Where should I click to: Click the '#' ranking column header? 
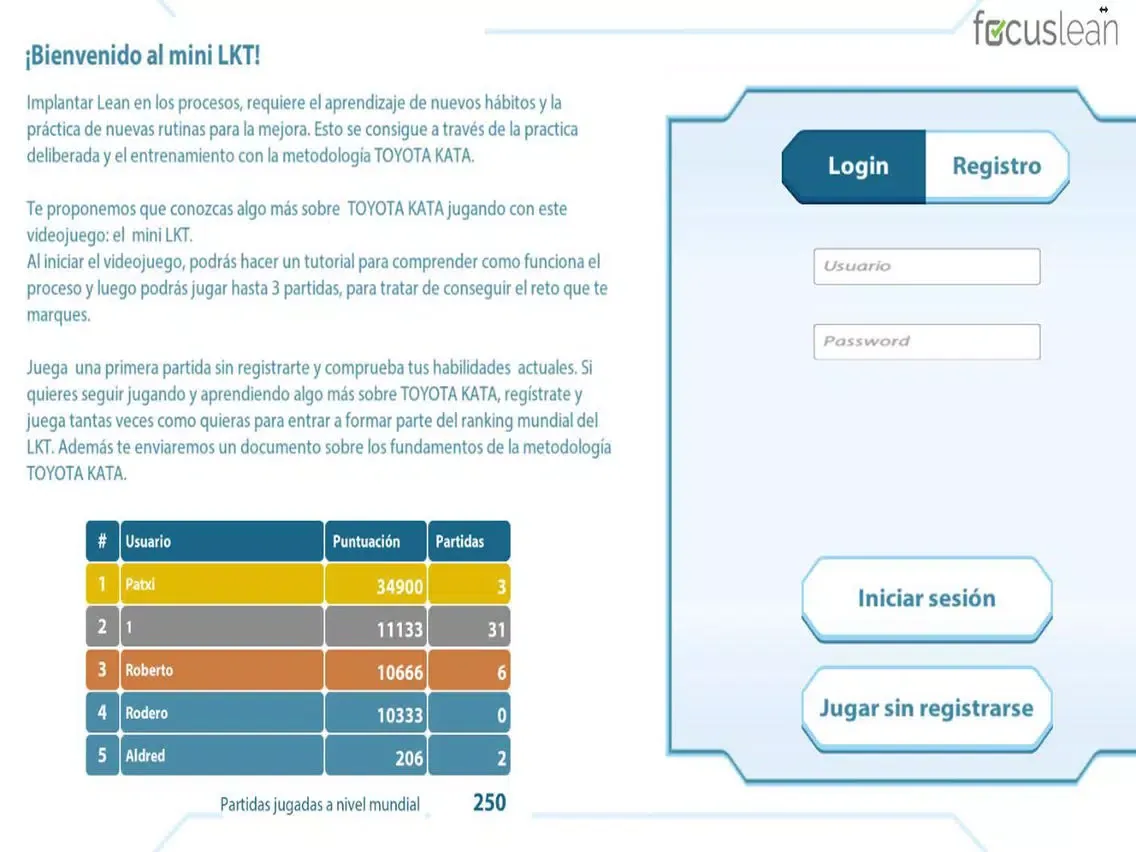point(102,541)
